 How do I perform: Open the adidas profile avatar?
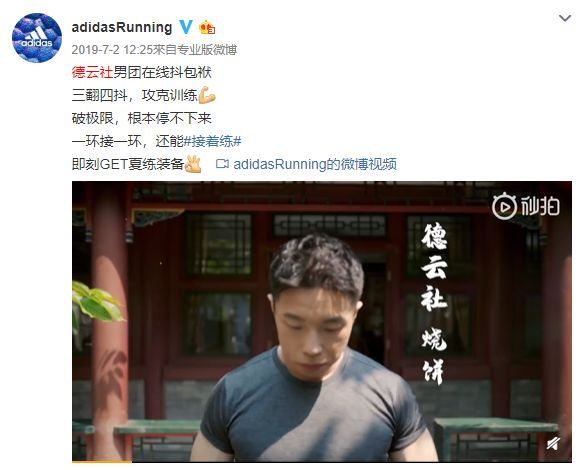[x=37, y=38]
